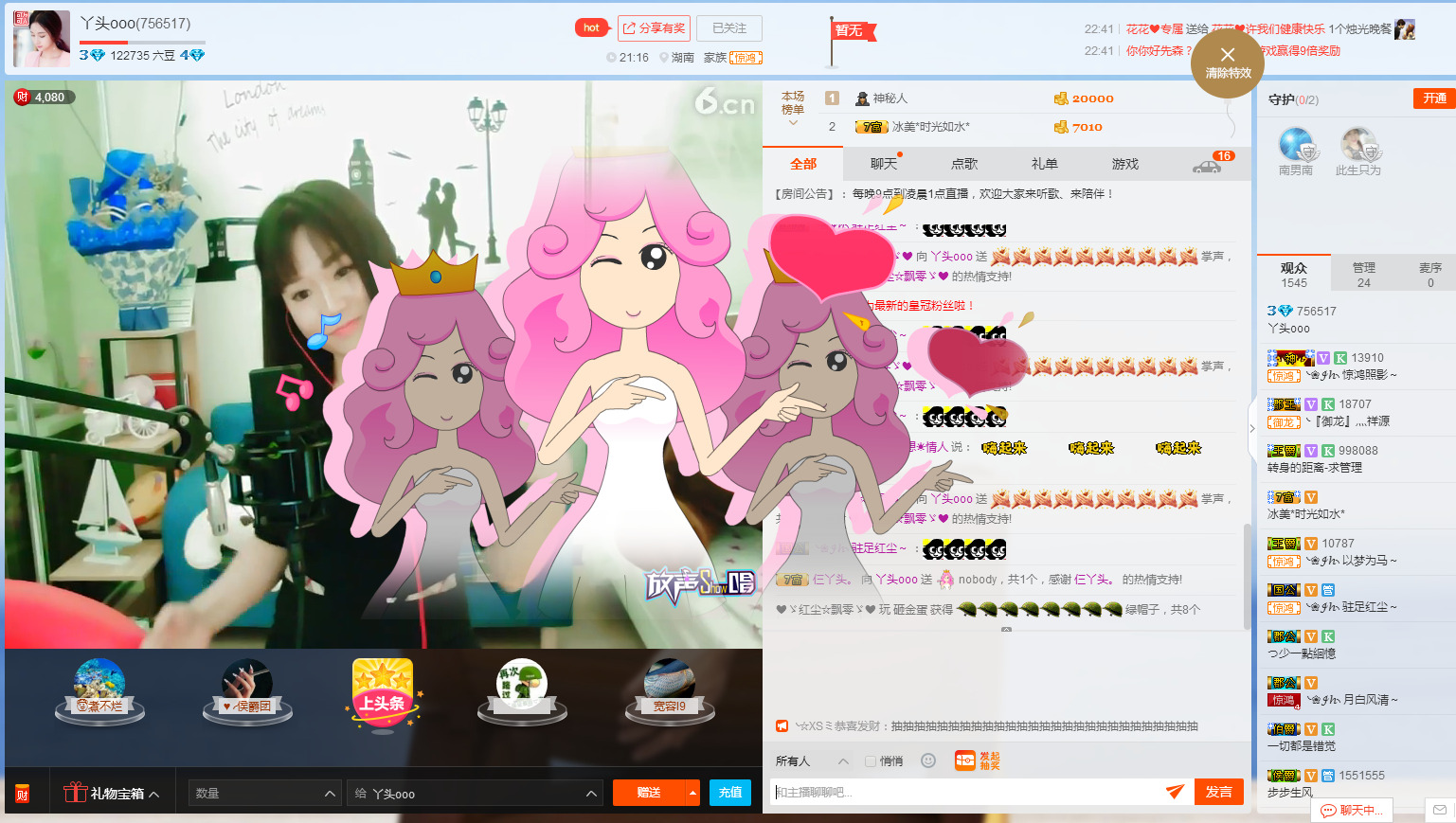This screenshot has height=823, width=1456.
Task: Click the small user avatar in top ticker
Action: coord(1405,29)
